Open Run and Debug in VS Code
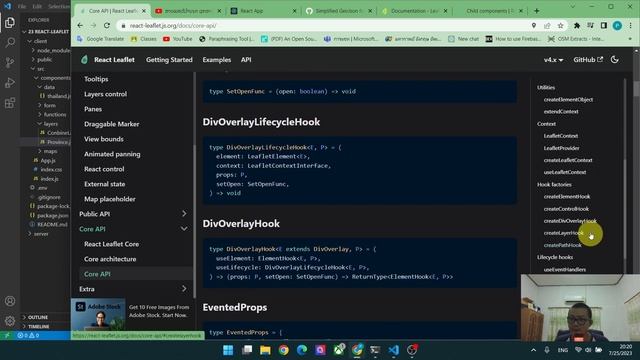640x360 pixels. coord(10,82)
